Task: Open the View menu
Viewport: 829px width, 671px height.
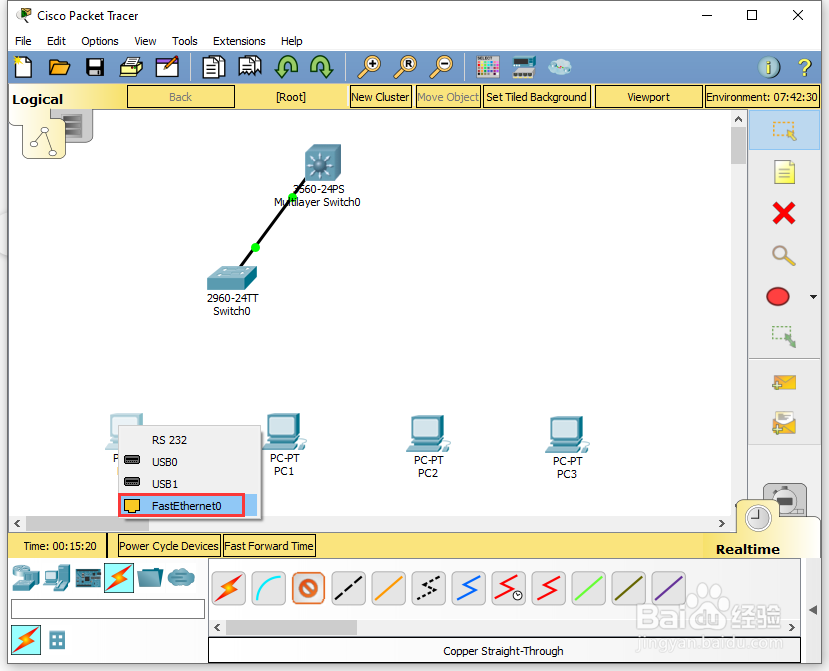Action: (145, 41)
